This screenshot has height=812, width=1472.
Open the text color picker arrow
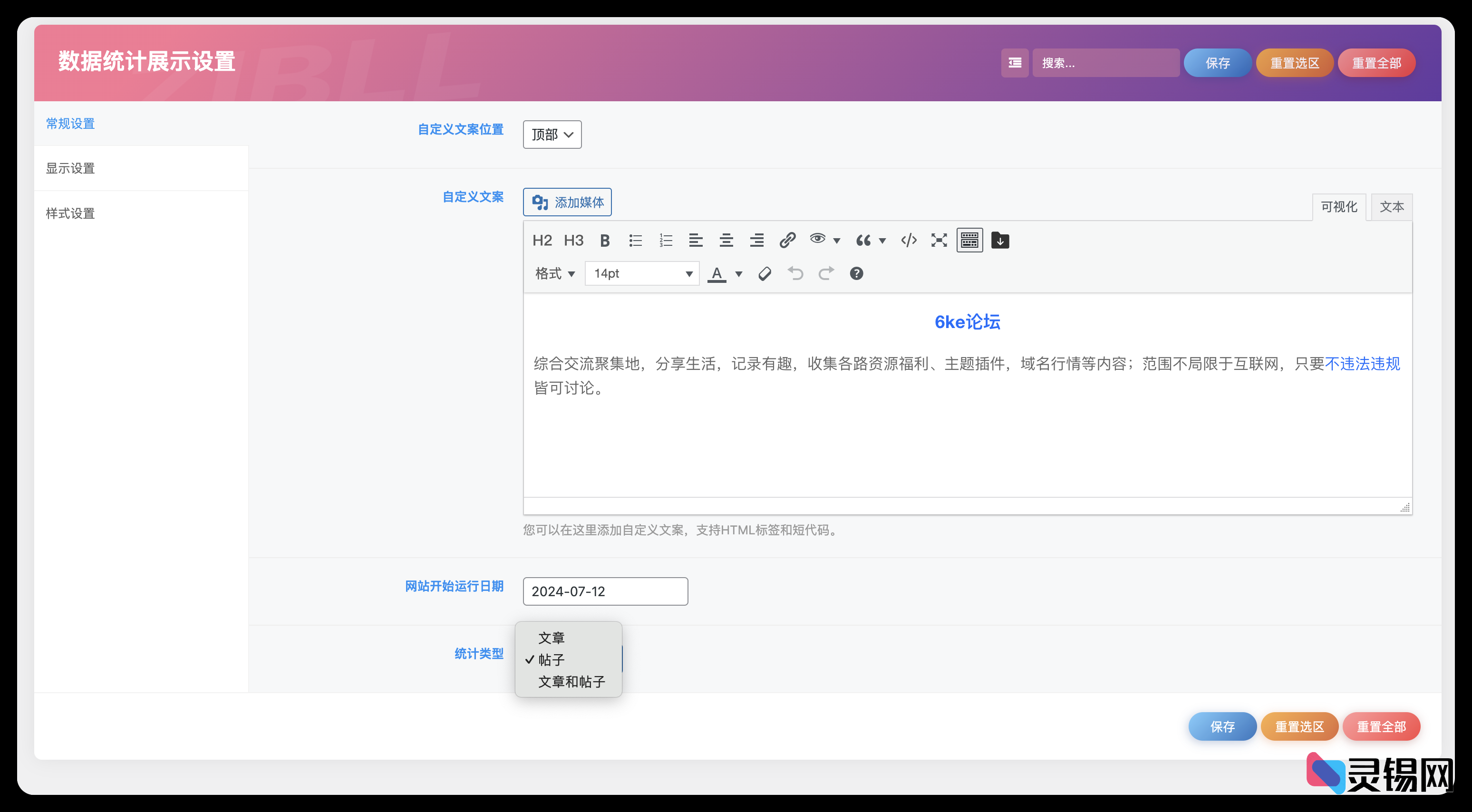coord(739,274)
